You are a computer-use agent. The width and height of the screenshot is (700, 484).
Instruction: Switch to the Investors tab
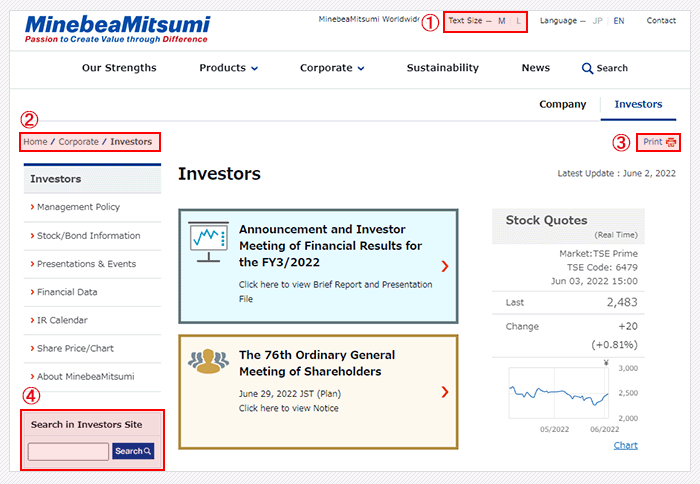638,104
